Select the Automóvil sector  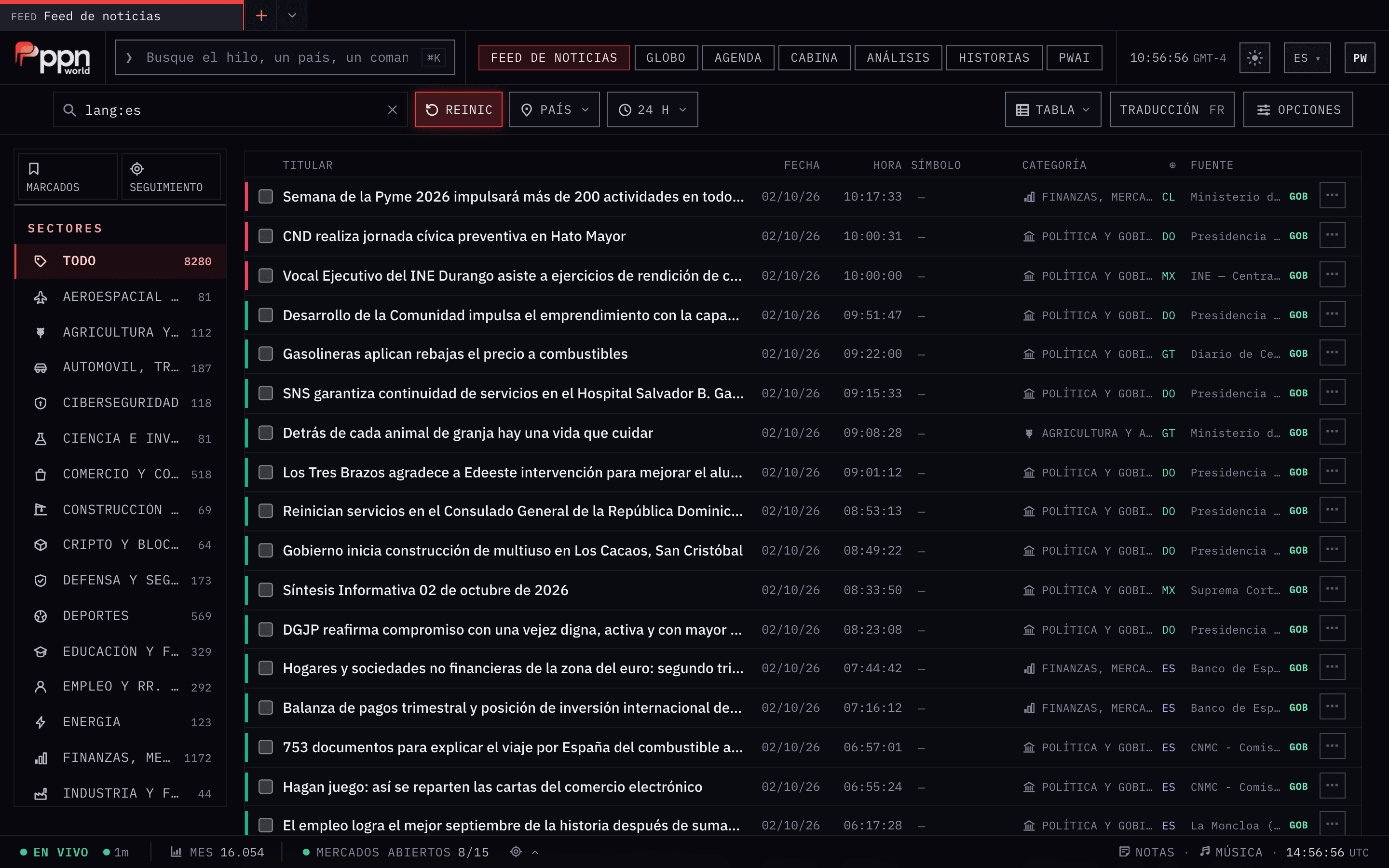[x=121, y=367]
